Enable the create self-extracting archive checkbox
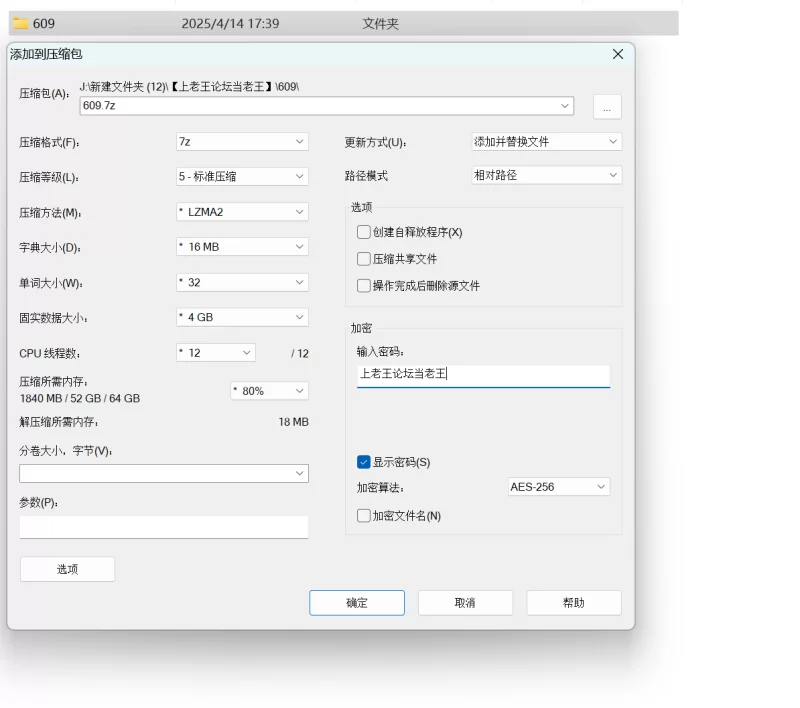This screenshot has height=708, width=800. (x=364, y=232)
